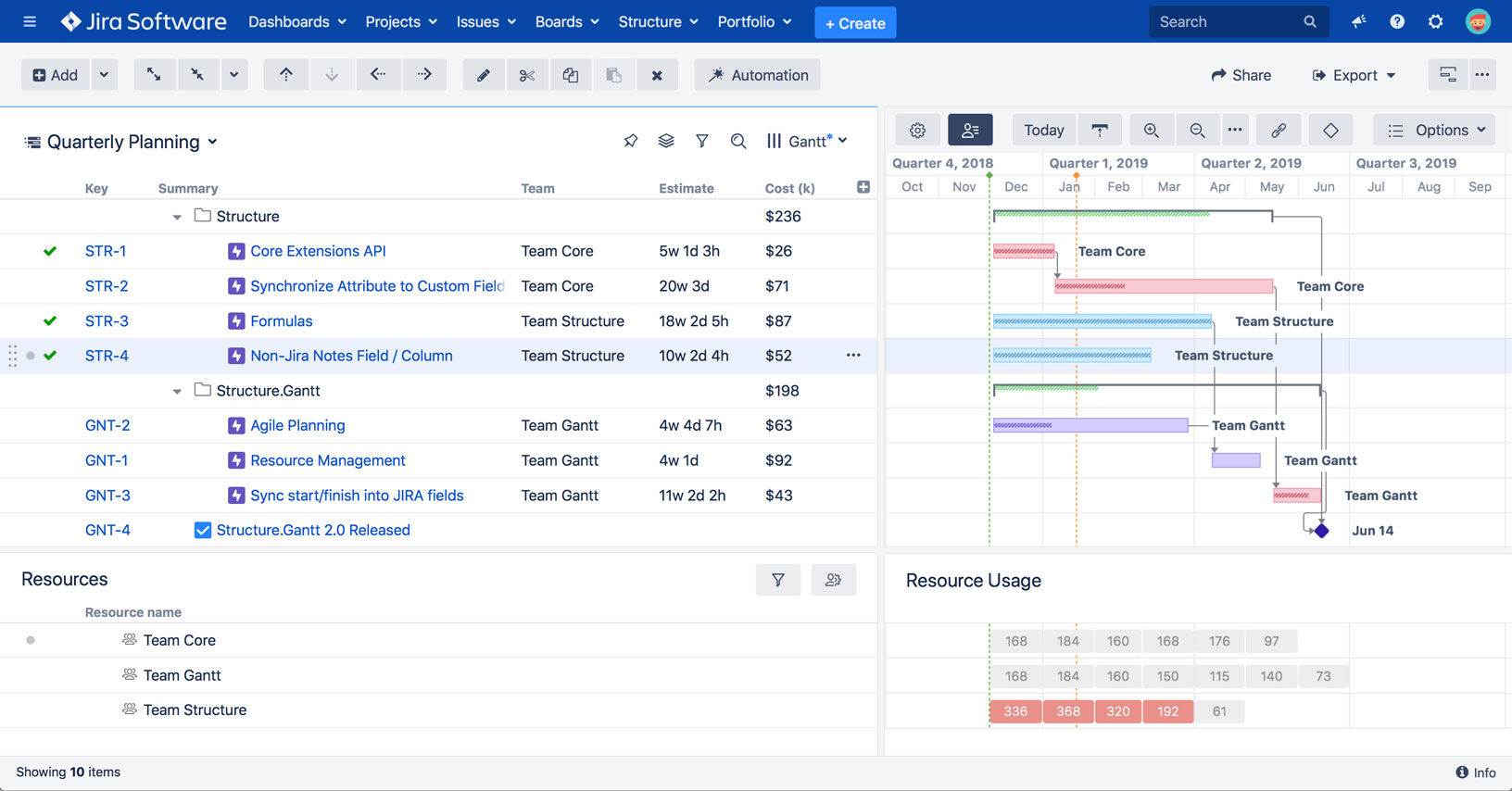The image size is (1512, 791).
Task: Click the pencil edit icon
Action: [x=484, y=75]
